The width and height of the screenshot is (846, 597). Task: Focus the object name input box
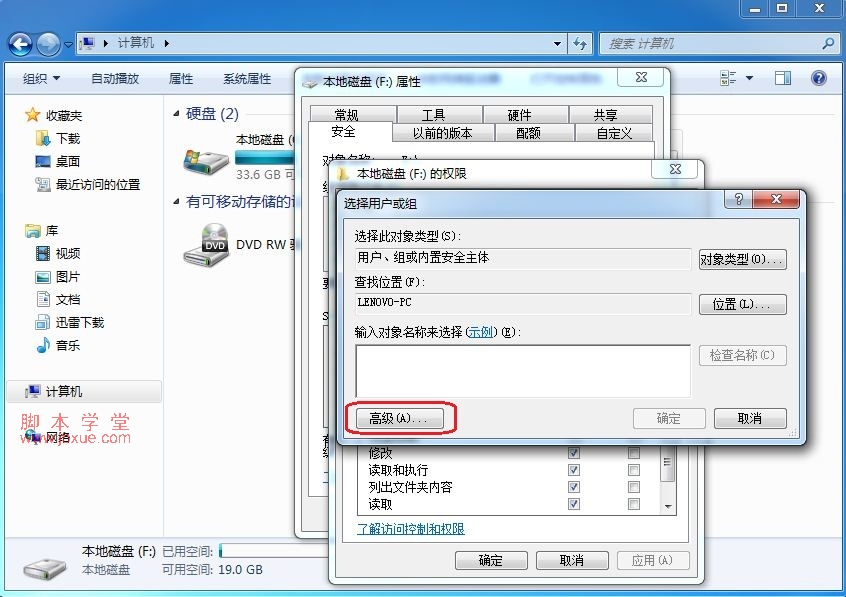[523, 371]
